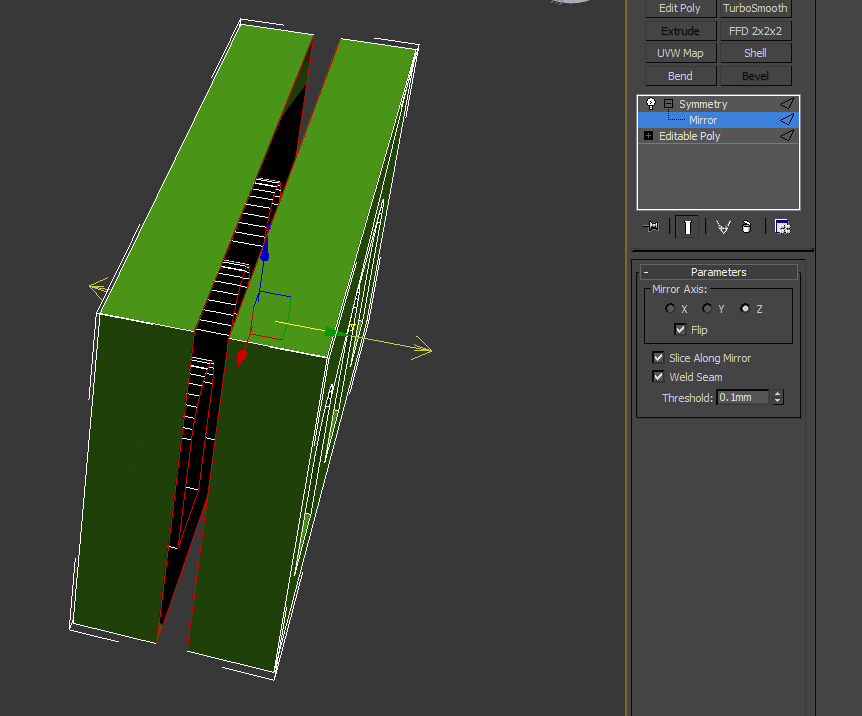Click the triangle icon on the Symmetry row
This screenshot has height=716, width=862.
pos(787,103)
